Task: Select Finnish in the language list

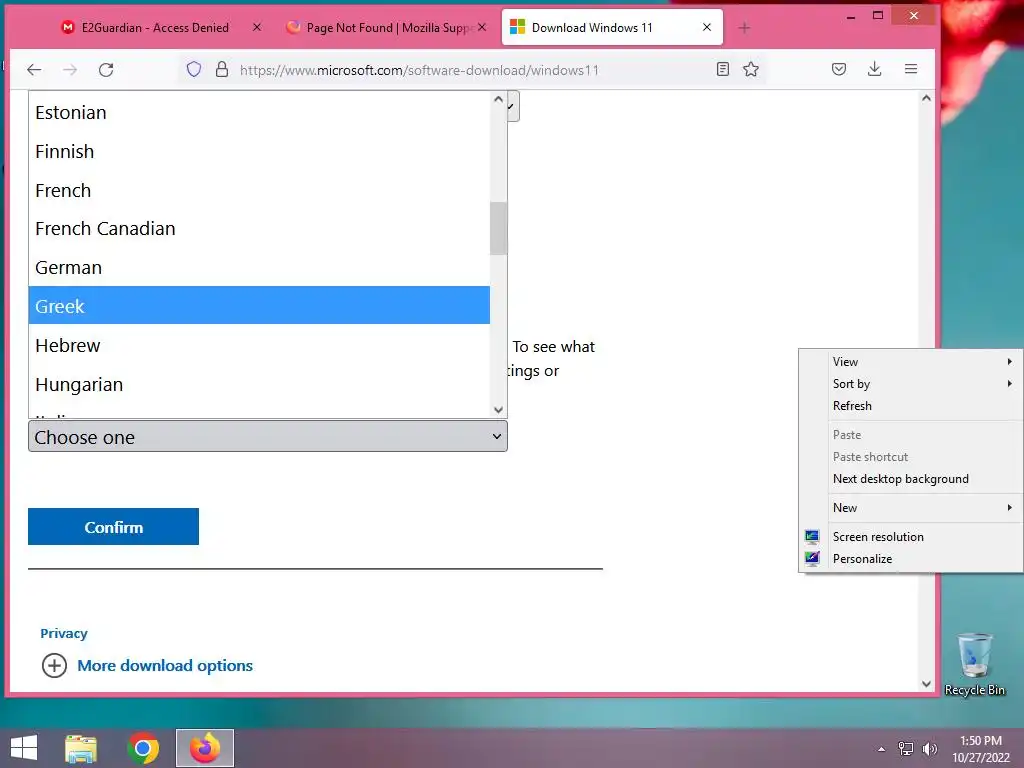Action: point(259,152)
